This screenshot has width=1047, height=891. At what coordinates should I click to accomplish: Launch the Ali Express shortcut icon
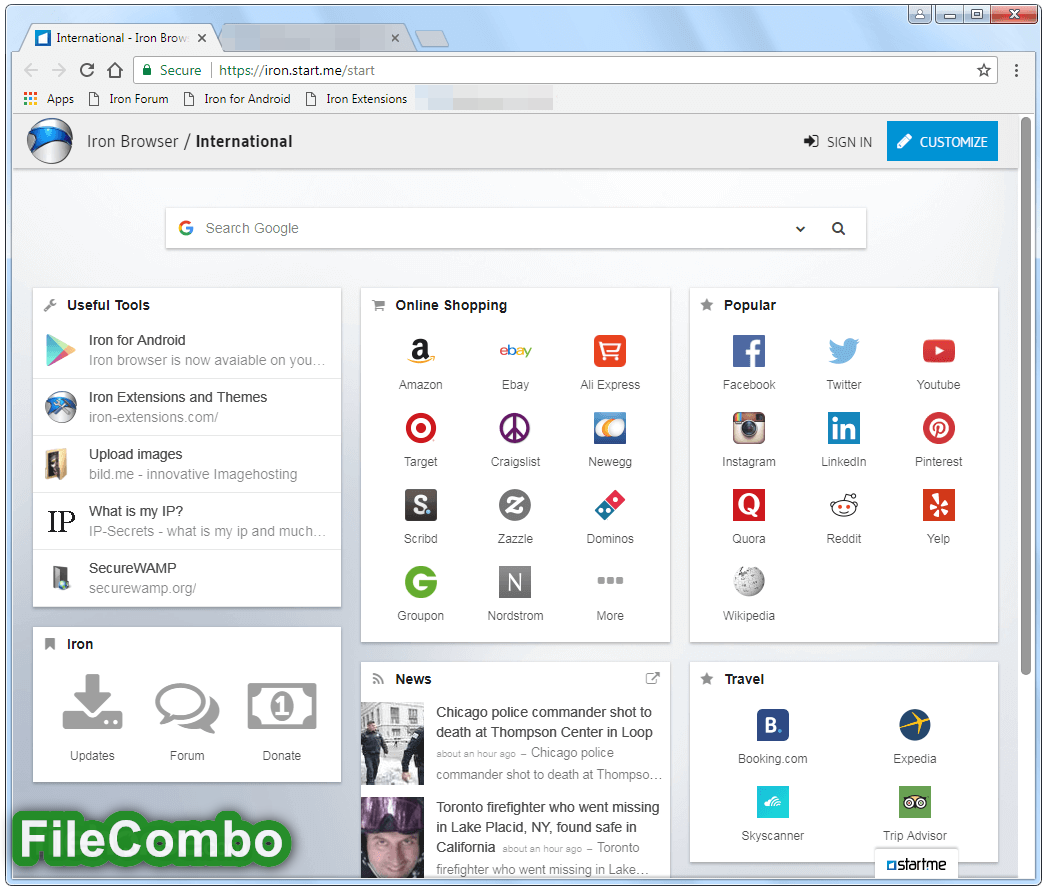pyautogui.click(x=610, y=351)
